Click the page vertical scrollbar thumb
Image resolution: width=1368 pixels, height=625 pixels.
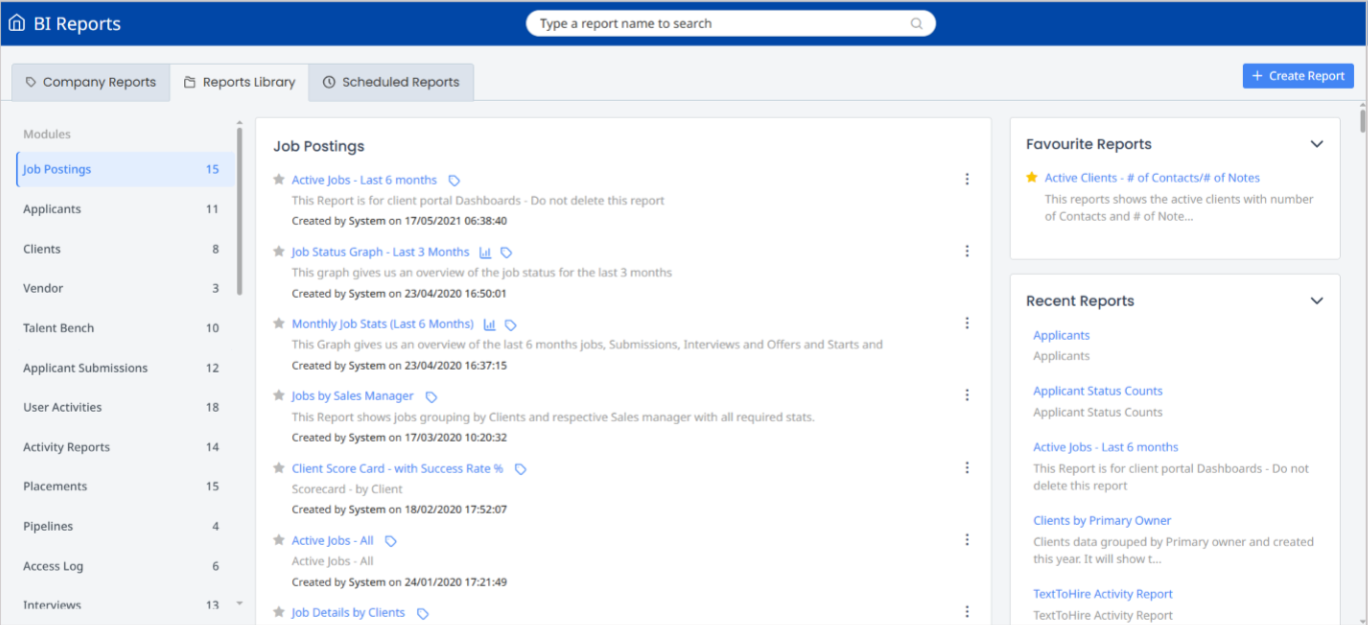[1362, 119]
